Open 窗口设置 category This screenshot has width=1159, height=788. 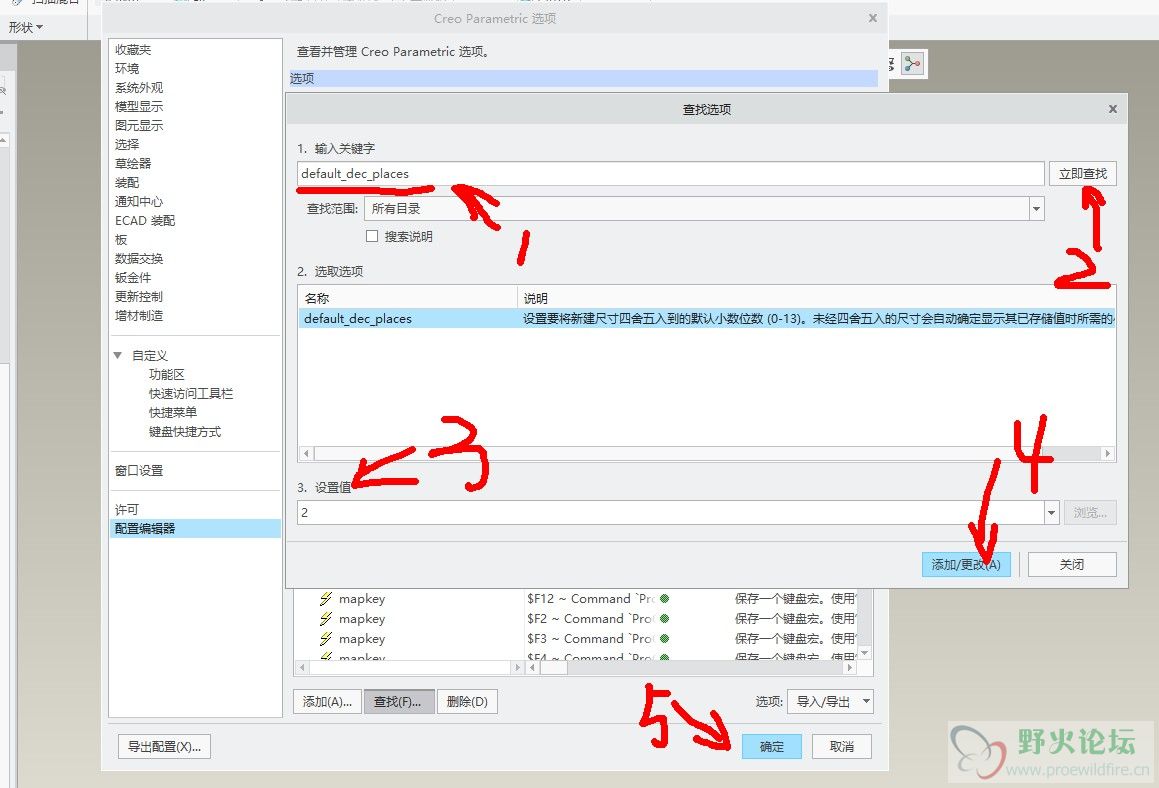click(139, 470)
